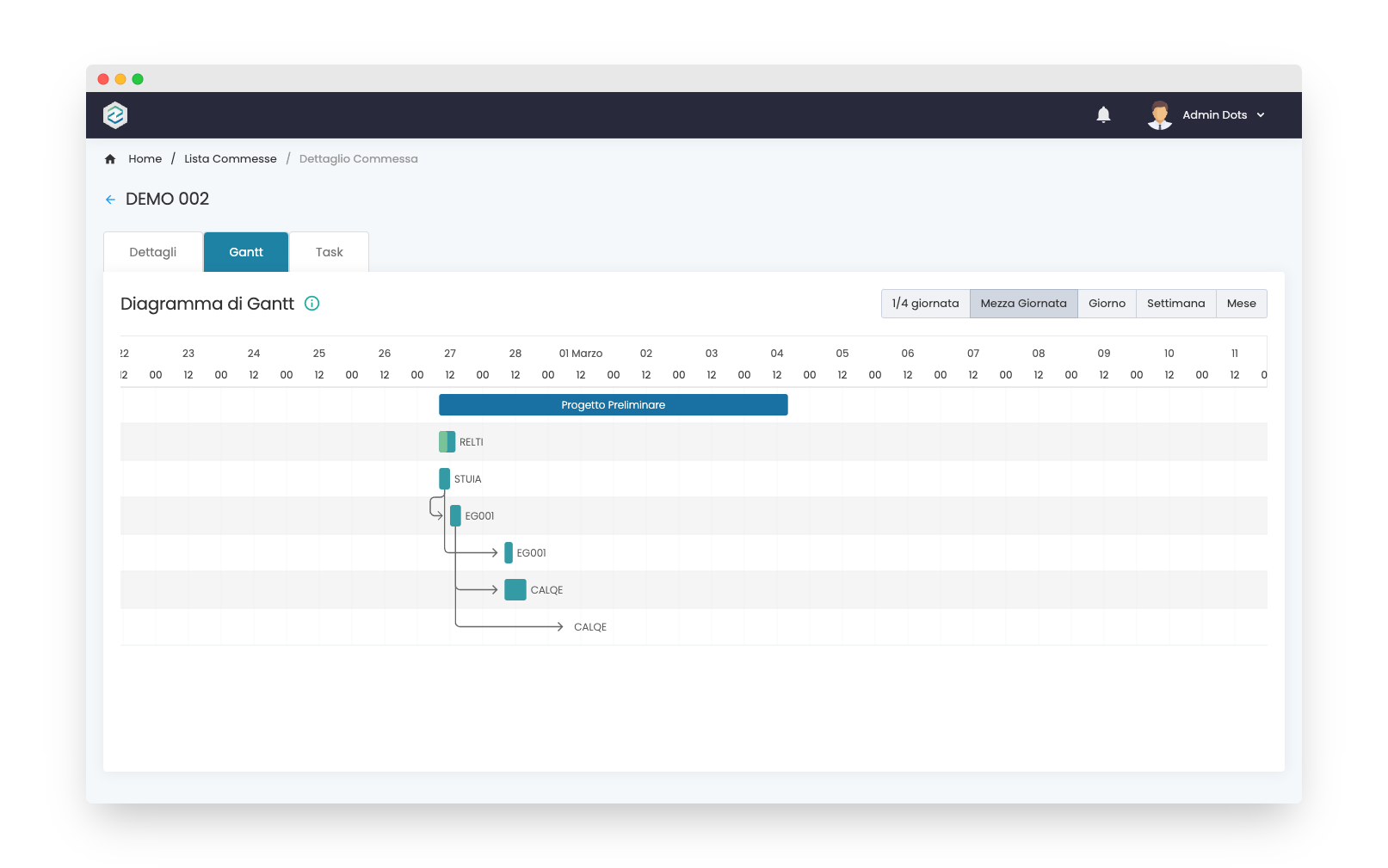Click the Mezza Giornata scale button
Screen dimensions: 1388x868
click(1023, 303)
